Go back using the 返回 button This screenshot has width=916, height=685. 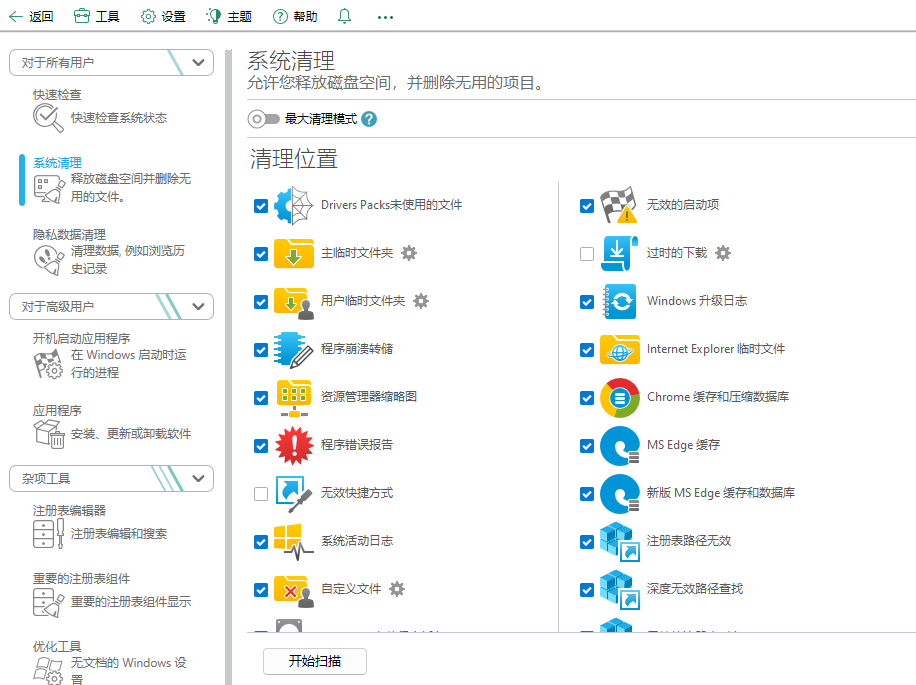click(x=31, y=16)
